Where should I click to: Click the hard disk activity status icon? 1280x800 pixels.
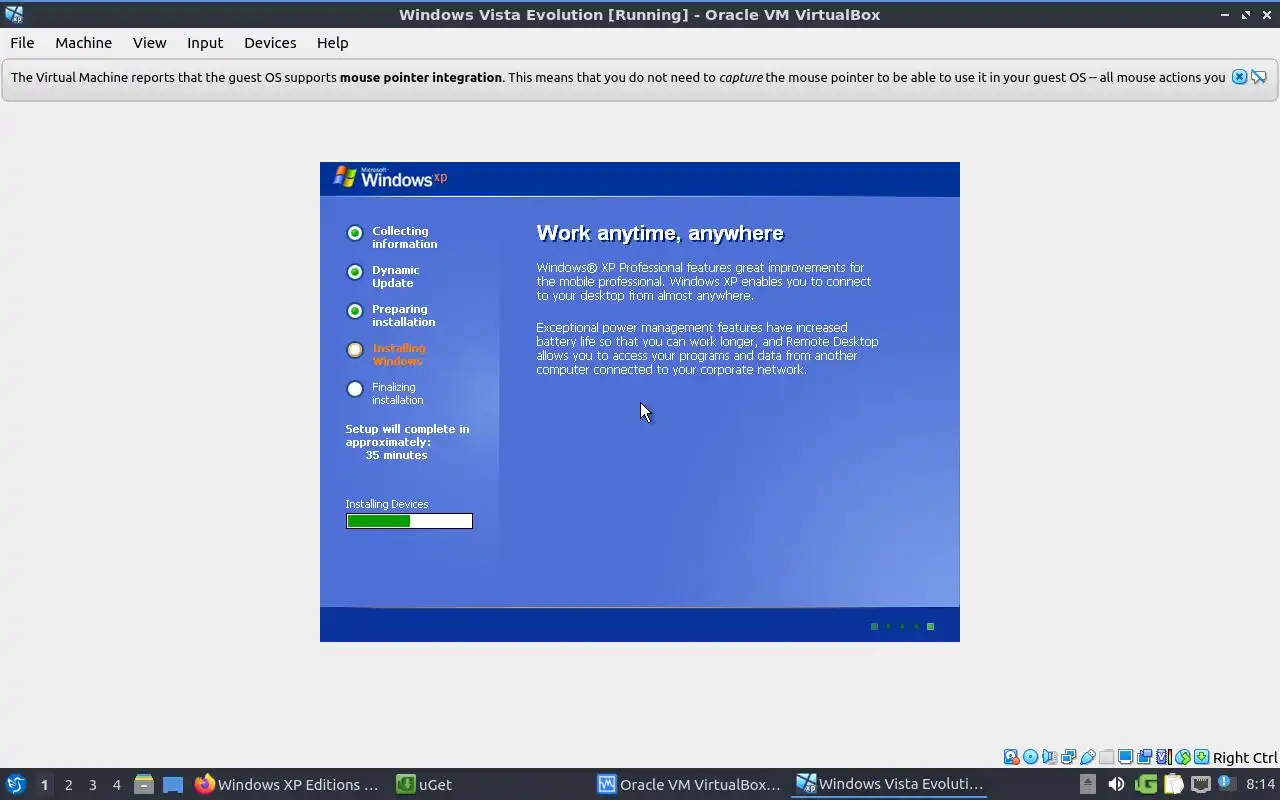tap(1011, 757)
